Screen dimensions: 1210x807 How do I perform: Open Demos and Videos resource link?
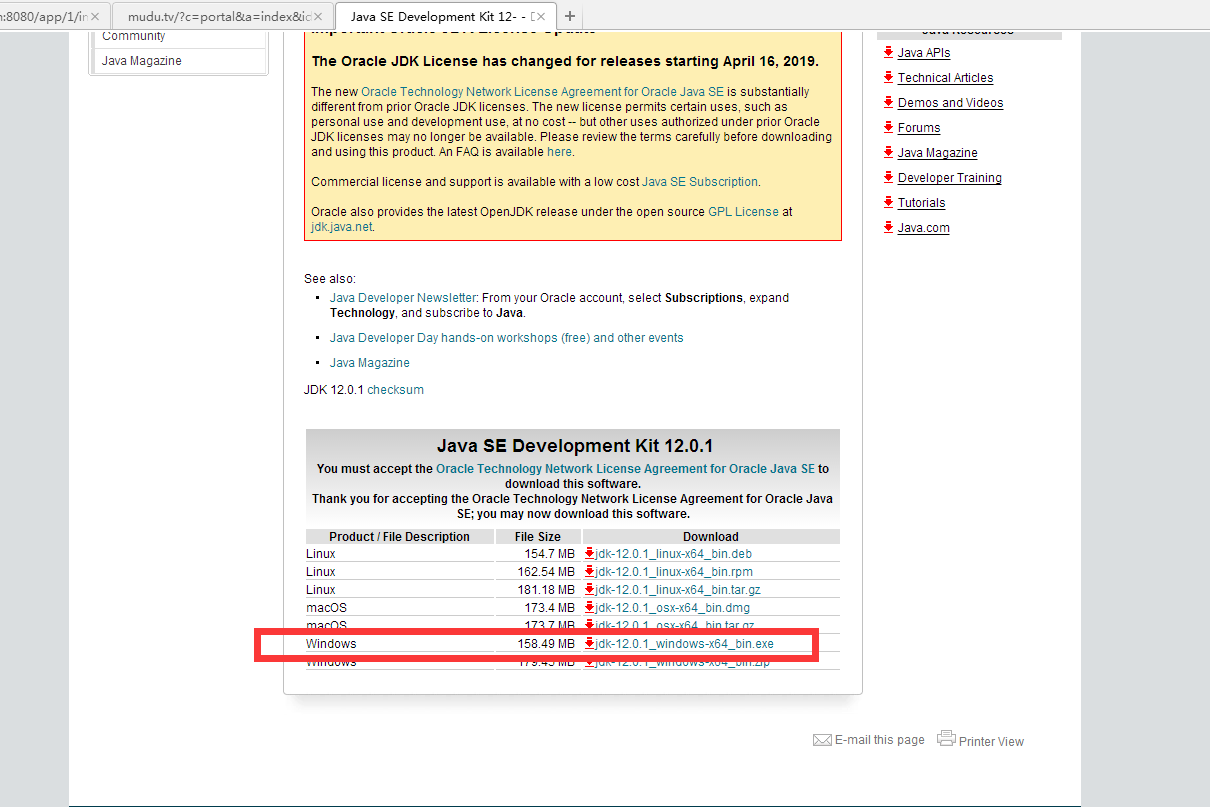(x=951, y=103)
